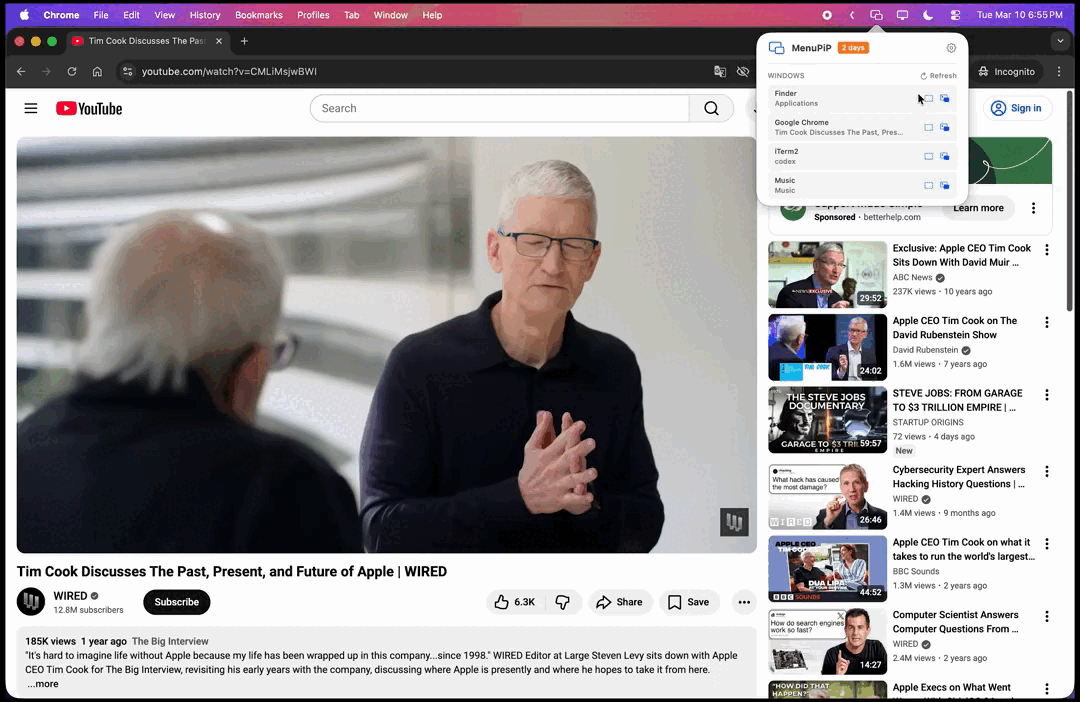View site information in the address bar
This screenshot has height=702, width=1080.
click(x=127, y=72)
